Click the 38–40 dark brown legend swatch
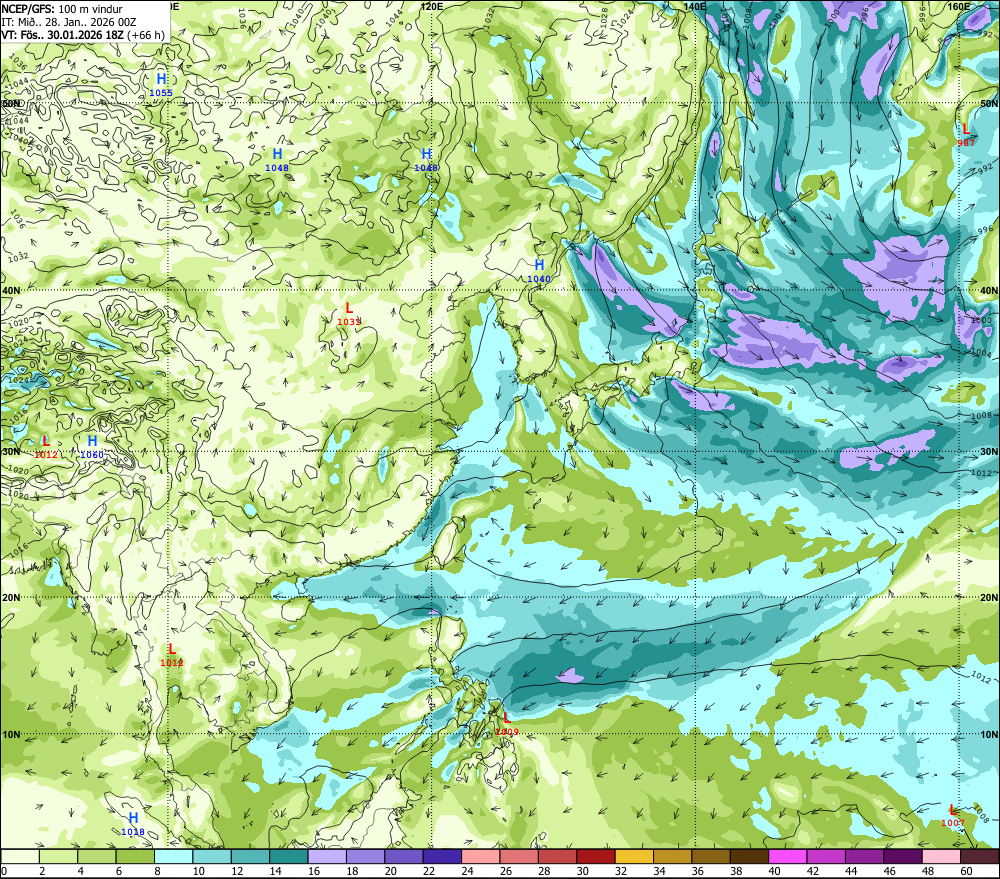The width and height of the screenshot is (1000, 879). pos(749,856)
